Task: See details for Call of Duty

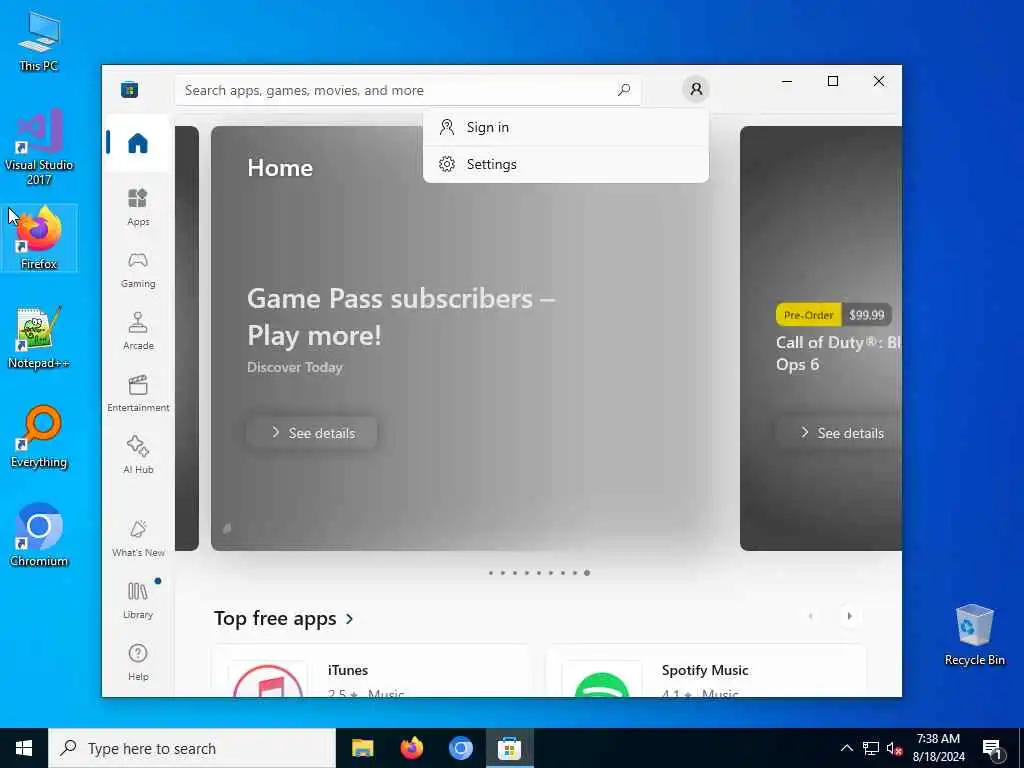Action: (x=841, y=433)
